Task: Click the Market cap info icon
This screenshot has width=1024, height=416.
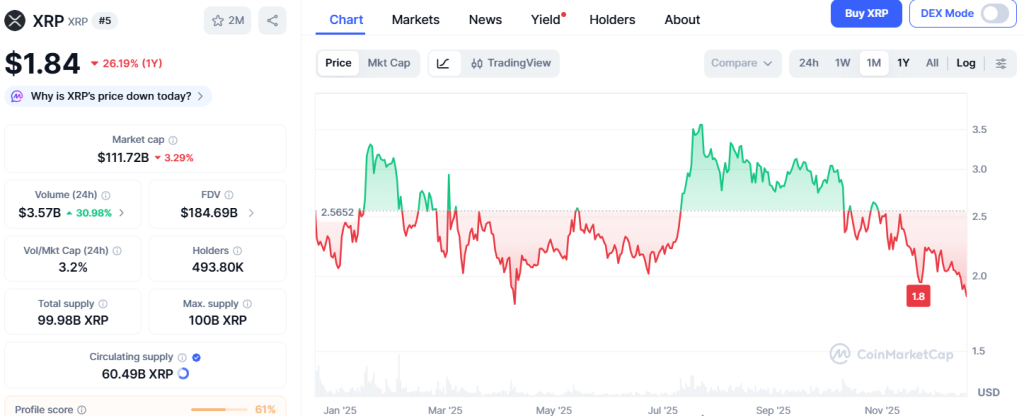Action: (x=173, y=141)
